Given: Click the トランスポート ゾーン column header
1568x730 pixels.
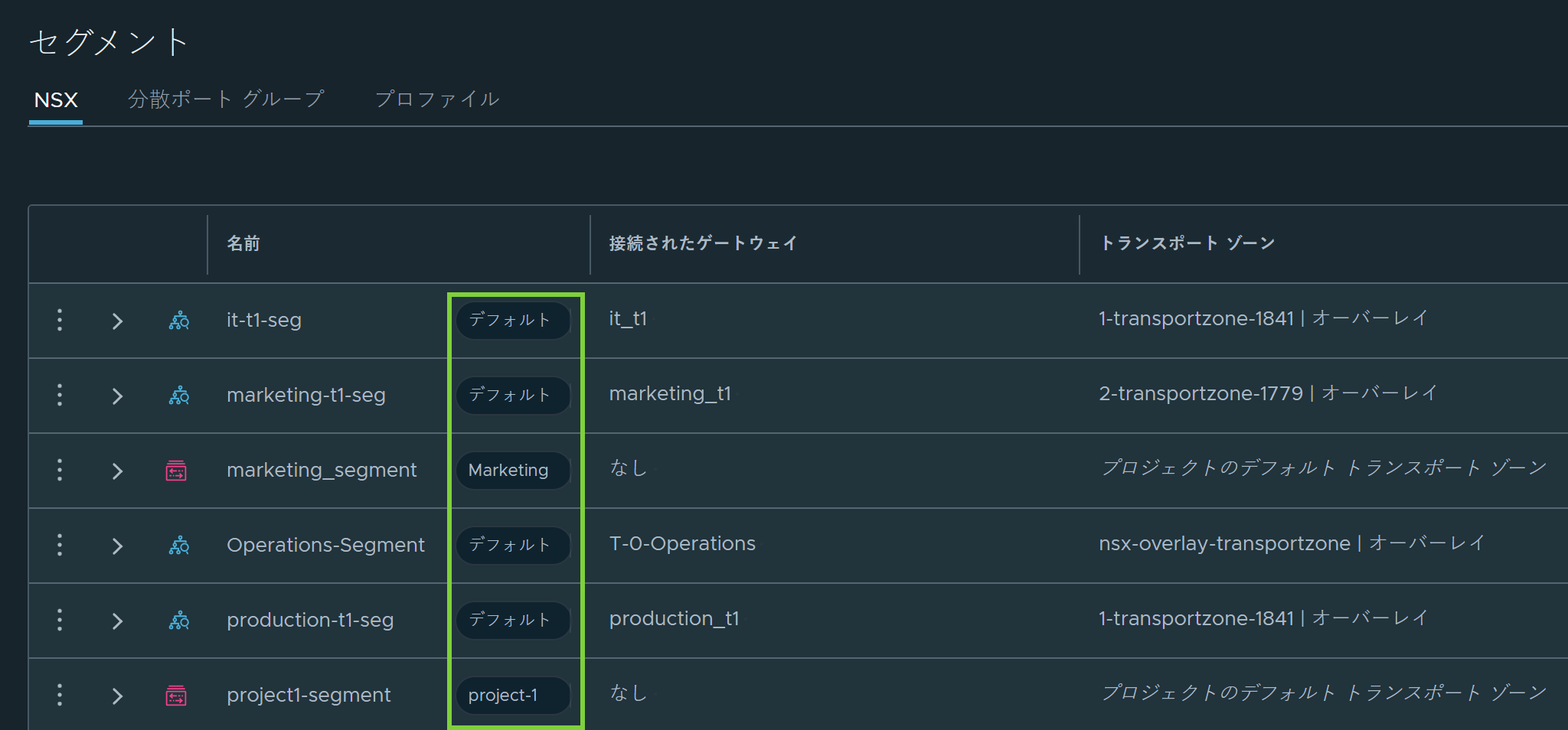Looking at the screenshot, I should point(1187,243).
